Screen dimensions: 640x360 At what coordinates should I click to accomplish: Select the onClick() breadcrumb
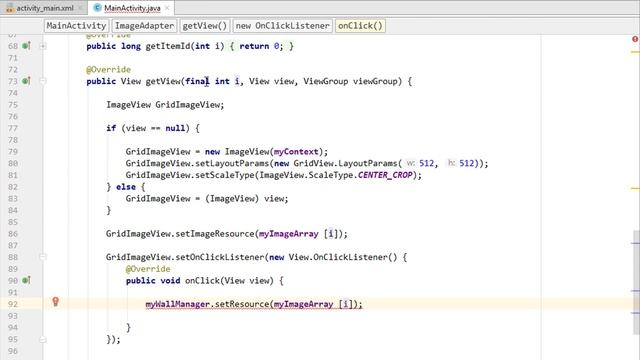click(x=360, y=26)
